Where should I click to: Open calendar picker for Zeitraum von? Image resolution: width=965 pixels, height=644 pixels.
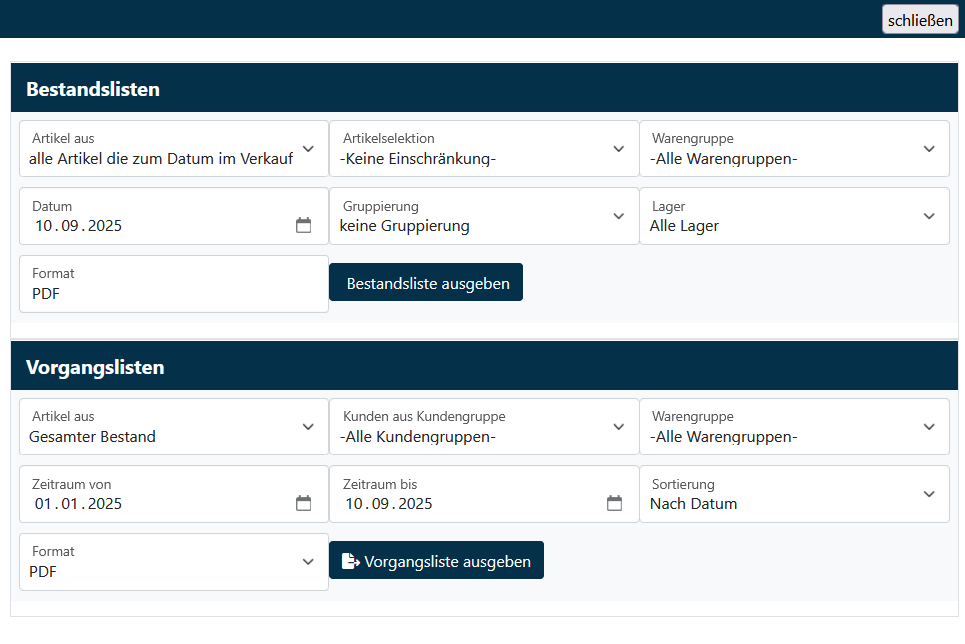(x=304, y=503)
